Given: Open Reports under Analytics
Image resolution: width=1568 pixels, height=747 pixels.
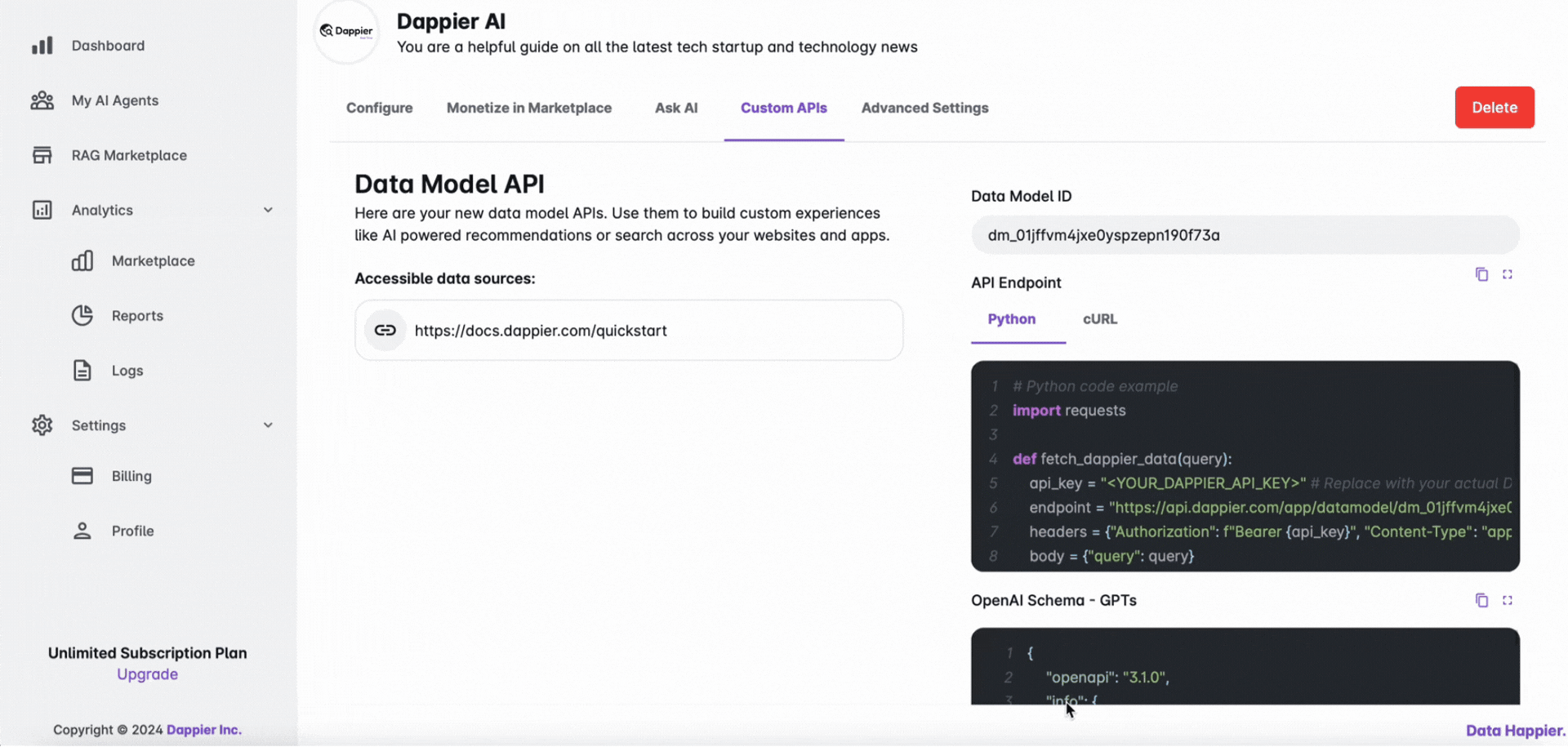Looking at the screenshot, I should pyautogui.click(x=137, y=316).
